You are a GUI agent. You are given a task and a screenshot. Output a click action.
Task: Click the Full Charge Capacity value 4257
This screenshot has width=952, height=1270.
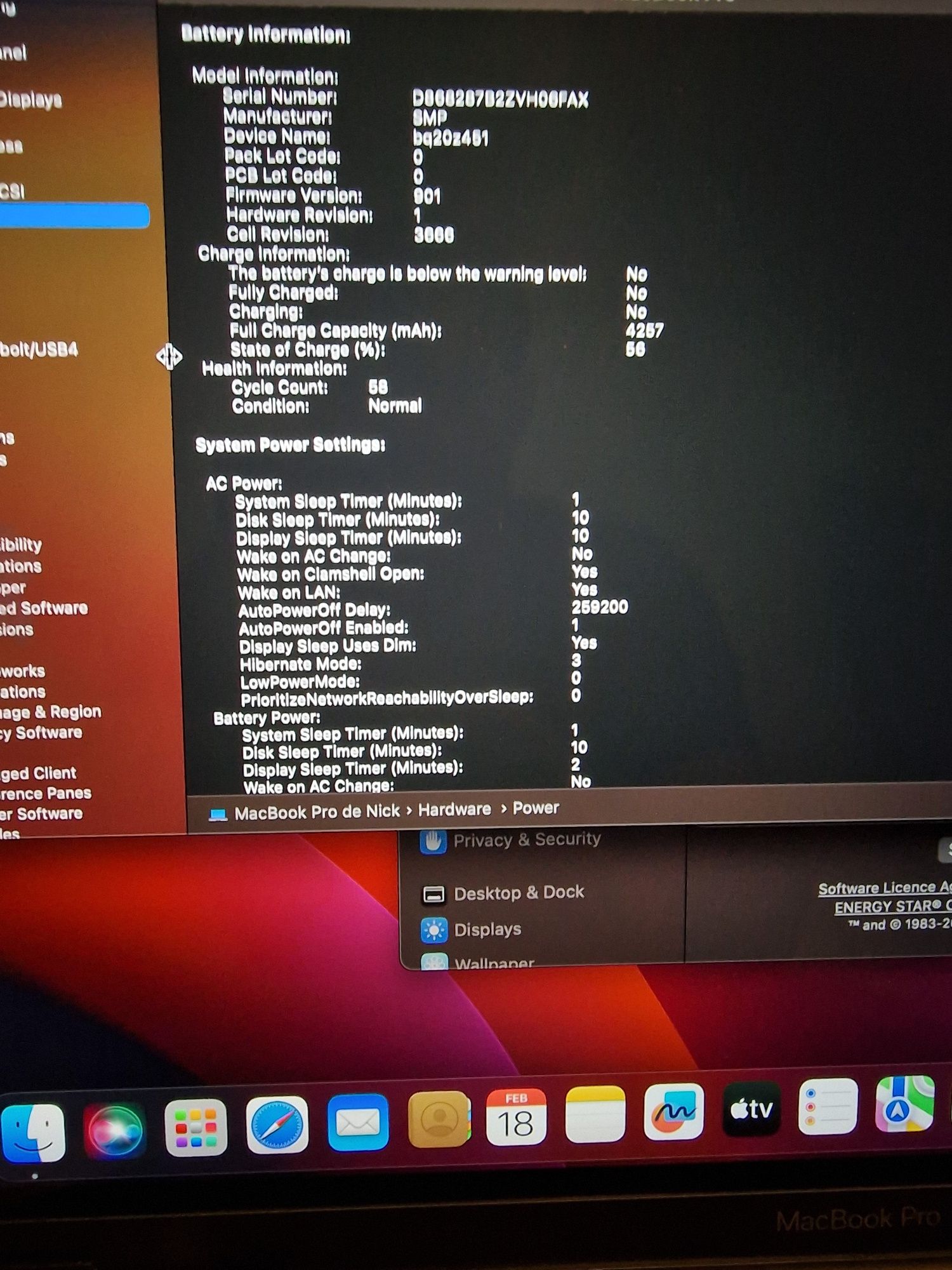coord(644,330)
